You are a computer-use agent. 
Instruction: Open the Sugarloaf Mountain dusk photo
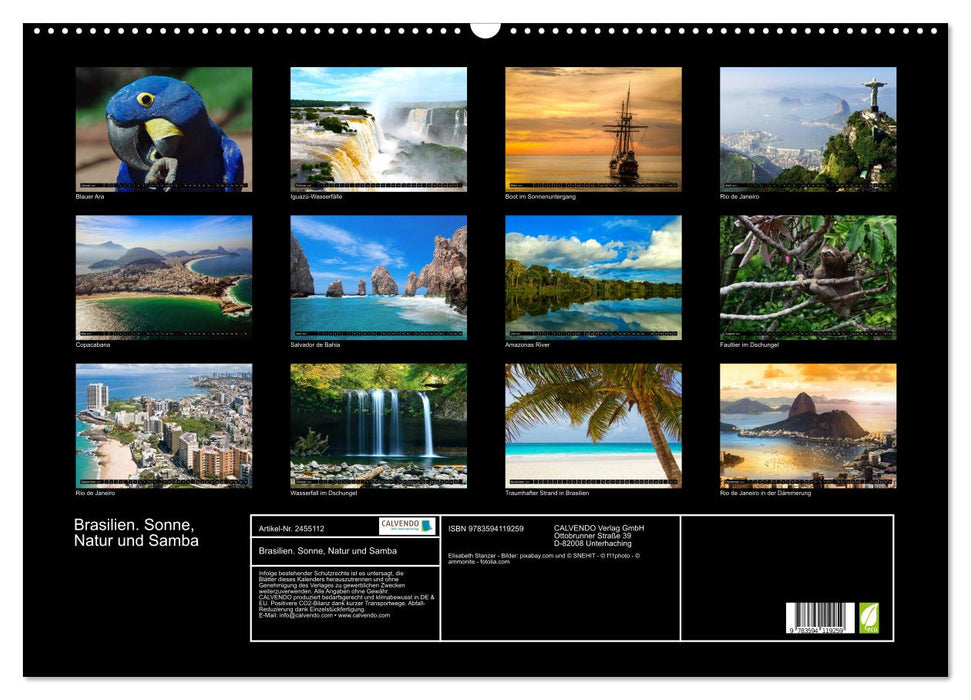pyautogui.click(x=808, y=426)
